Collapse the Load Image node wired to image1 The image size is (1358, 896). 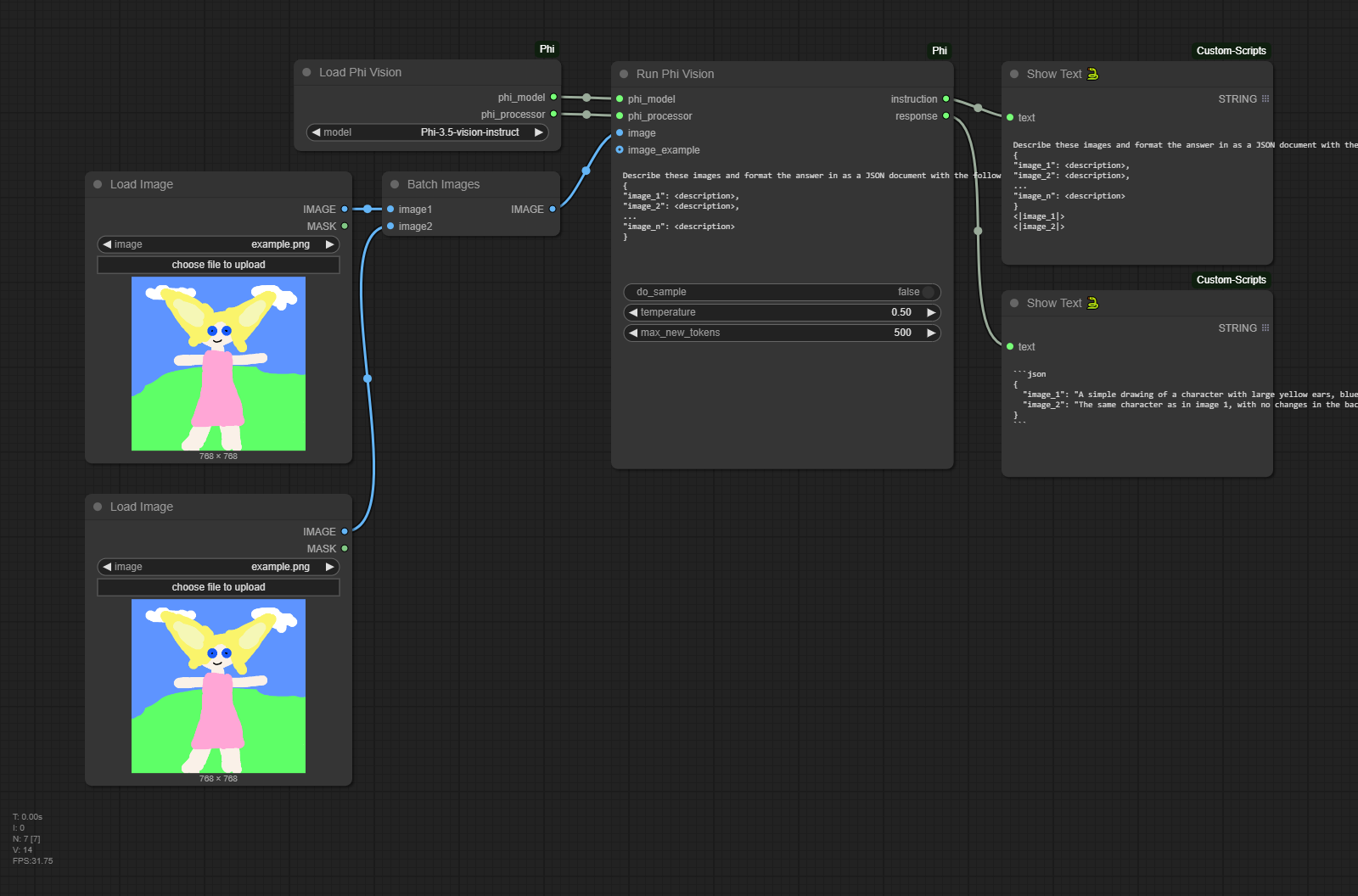pyautogui.click(x=98, y=184)
